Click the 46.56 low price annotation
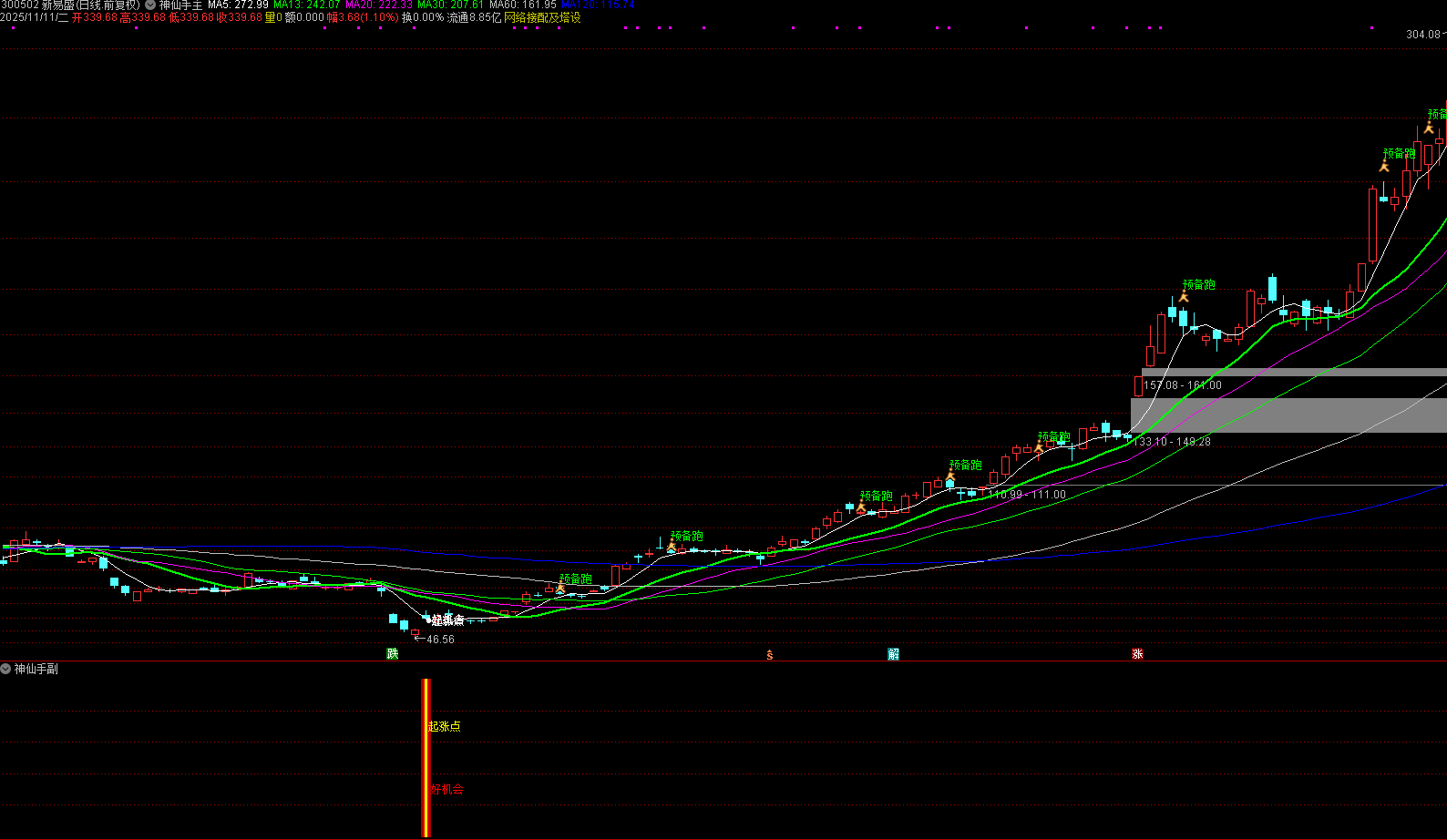 (440, 640)
